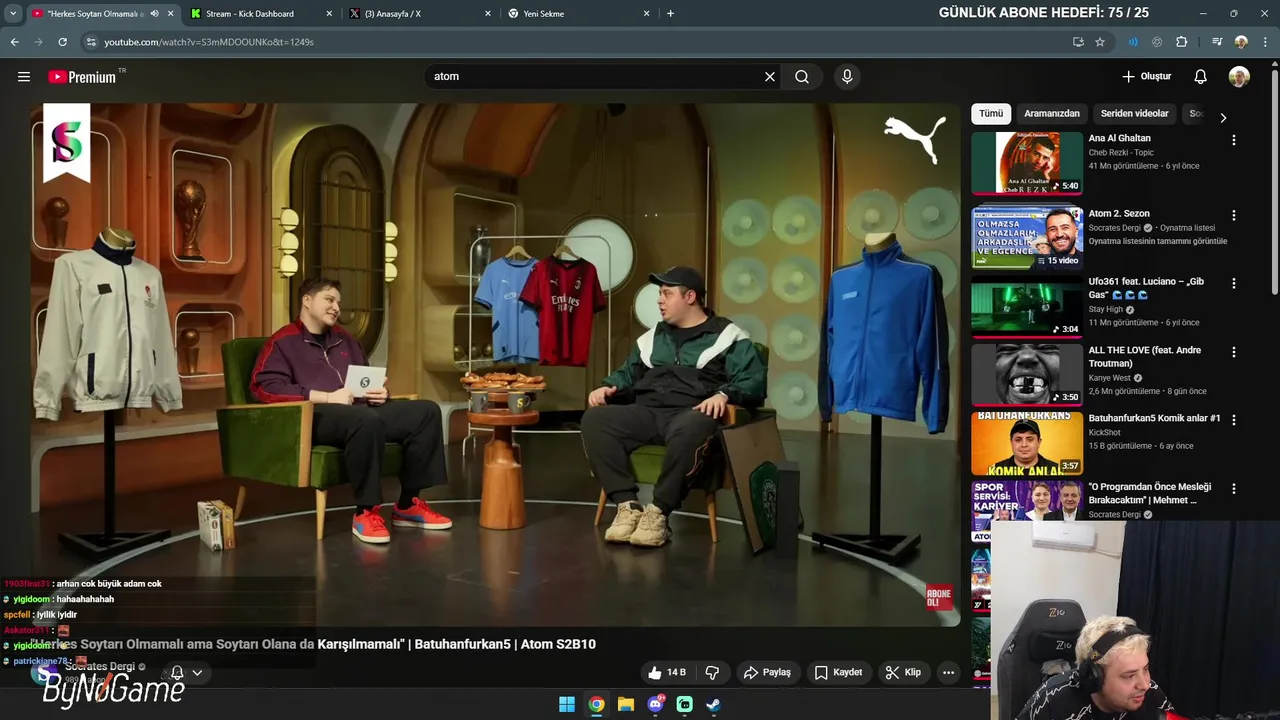1280x720 pixels.
Task: Run search with magnifying glass button
Action: 802,77
